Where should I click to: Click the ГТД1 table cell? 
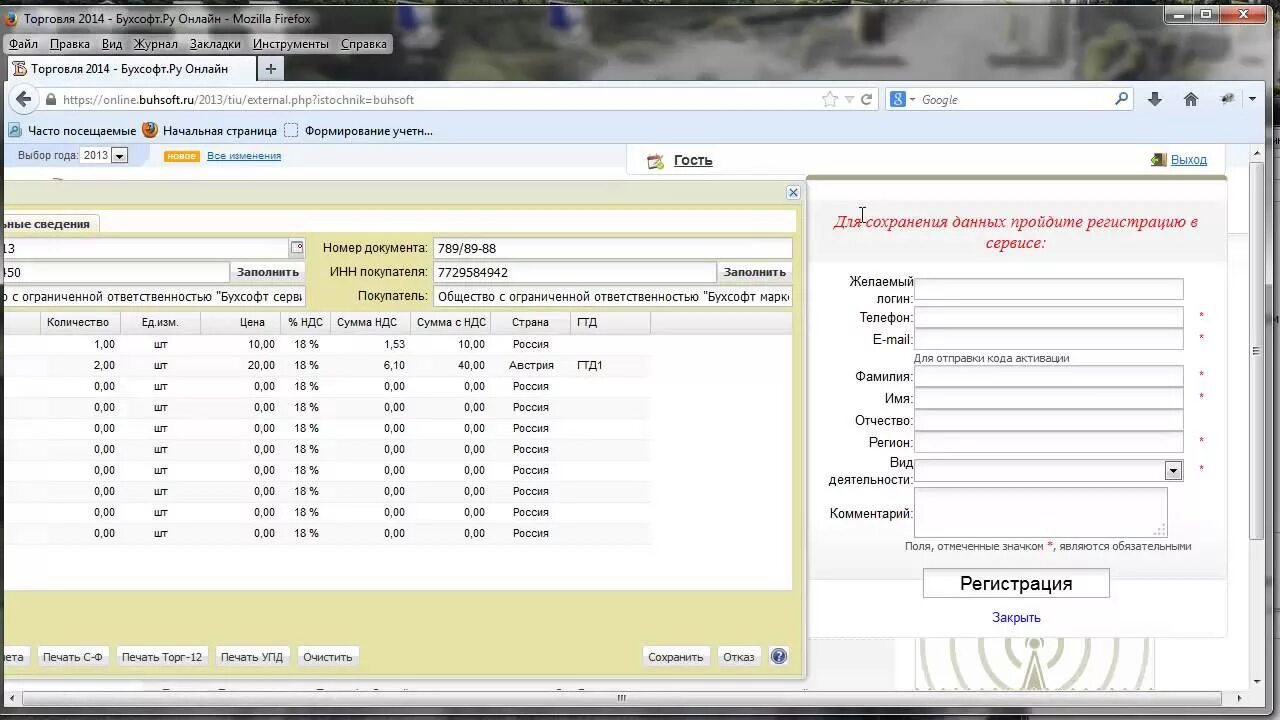click(x=590, y=365)
